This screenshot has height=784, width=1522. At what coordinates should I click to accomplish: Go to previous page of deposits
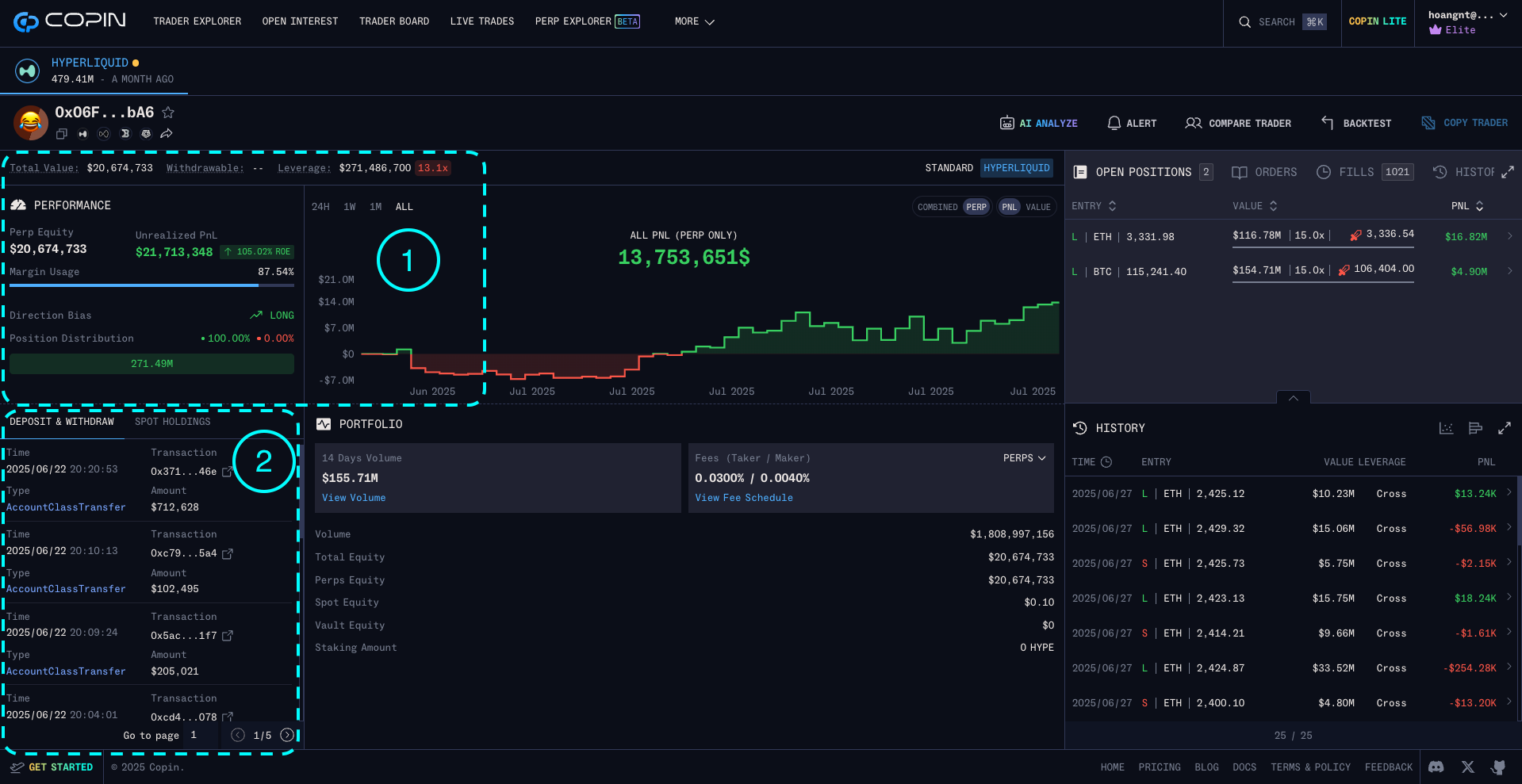click(238, 735)
